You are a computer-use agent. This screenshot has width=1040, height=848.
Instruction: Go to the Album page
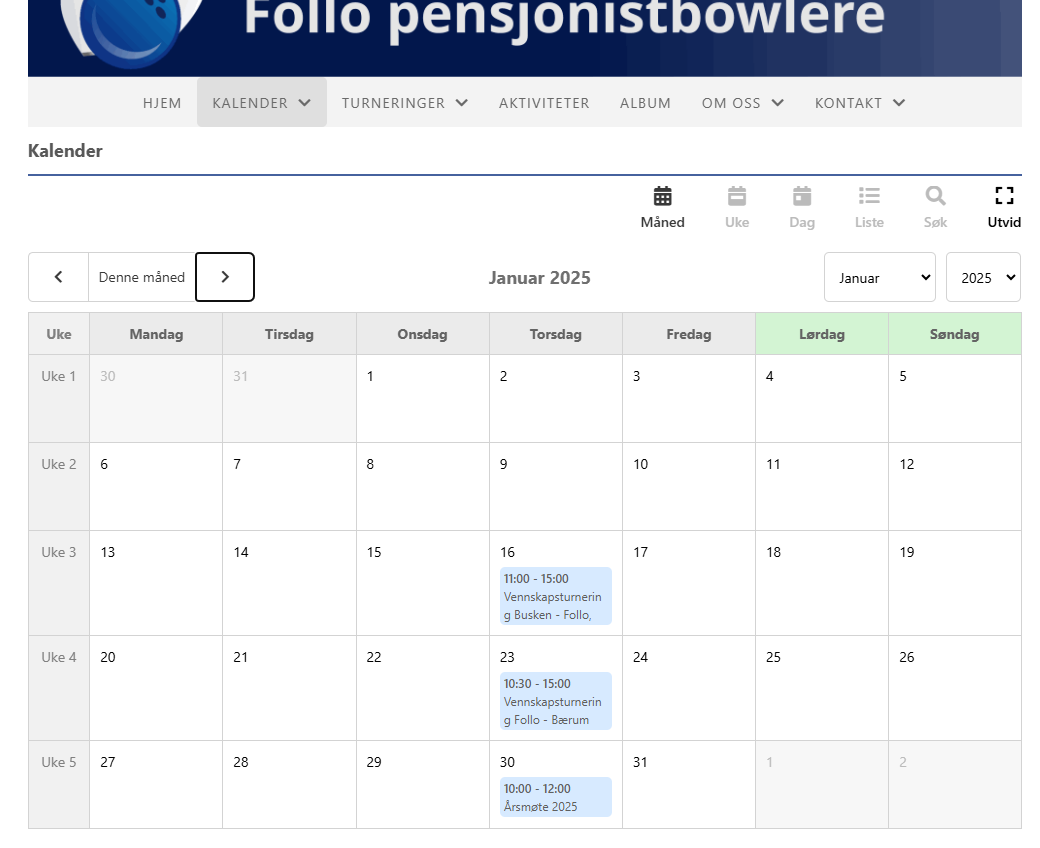pos(645,103)
